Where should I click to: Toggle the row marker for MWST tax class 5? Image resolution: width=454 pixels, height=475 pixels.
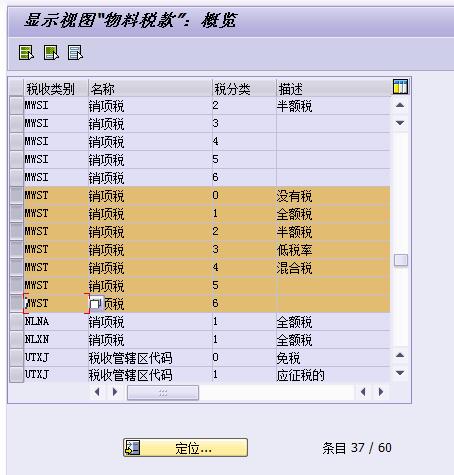point(16,286)
